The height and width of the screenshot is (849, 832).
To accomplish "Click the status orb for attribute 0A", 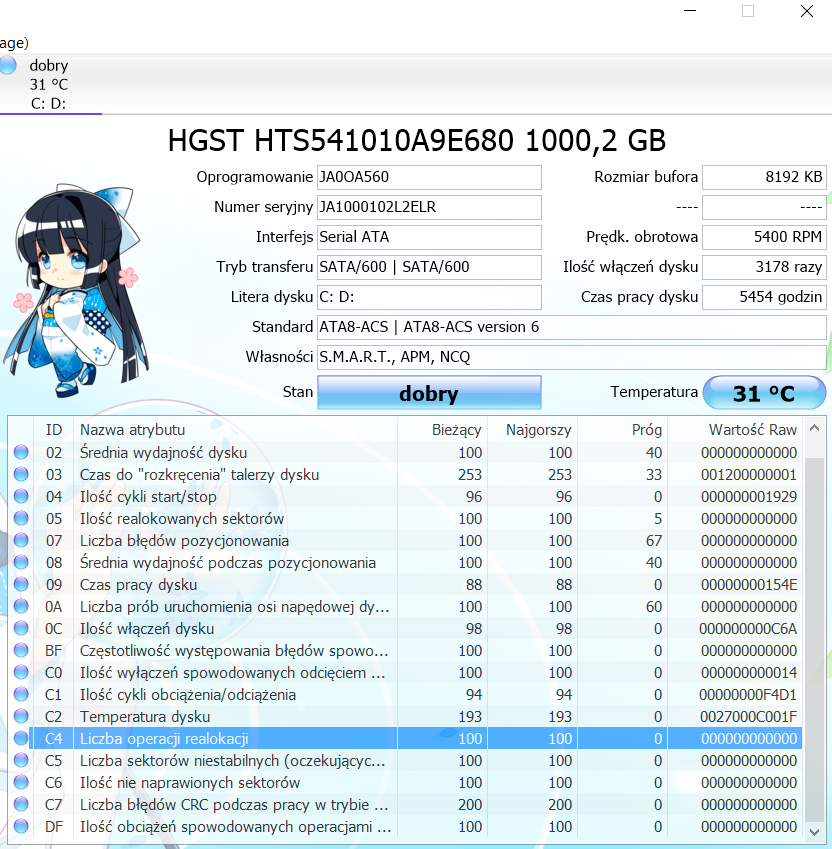I will tap(21, 606).
